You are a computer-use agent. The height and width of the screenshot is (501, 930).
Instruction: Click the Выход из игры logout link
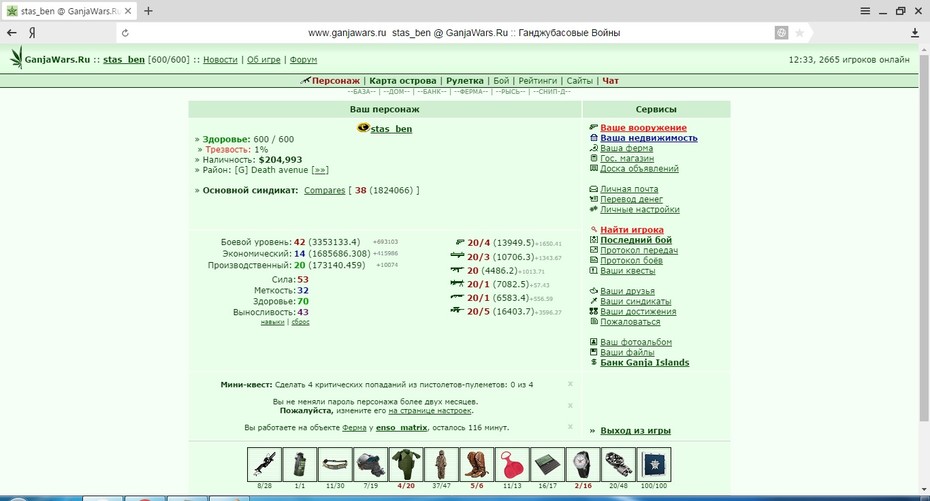click(635, 431)
